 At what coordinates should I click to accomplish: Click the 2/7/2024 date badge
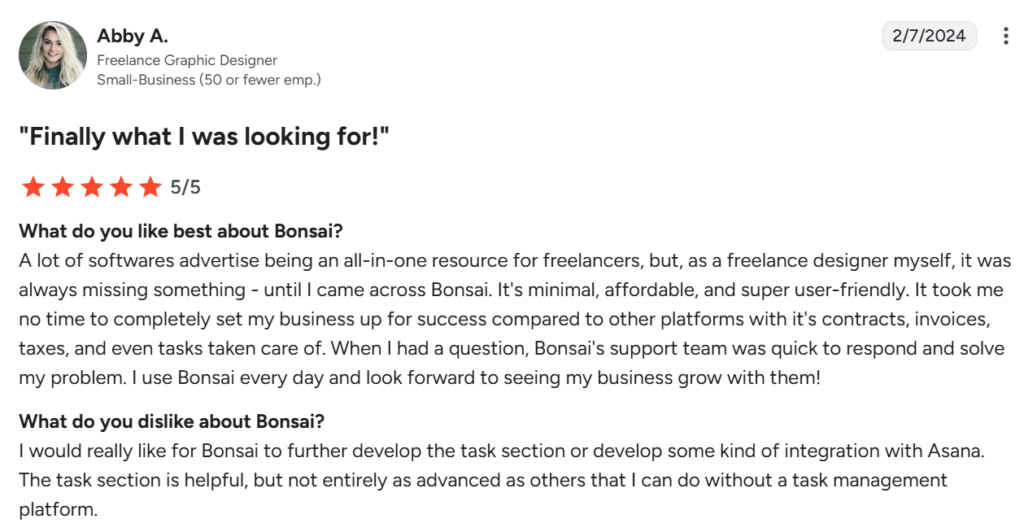pos(929,36)
